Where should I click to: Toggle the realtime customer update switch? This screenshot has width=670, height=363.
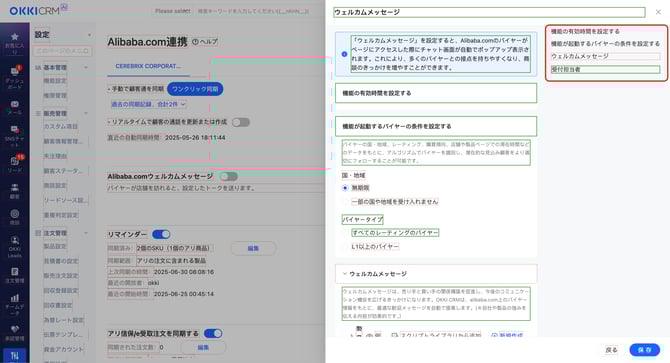241,122
